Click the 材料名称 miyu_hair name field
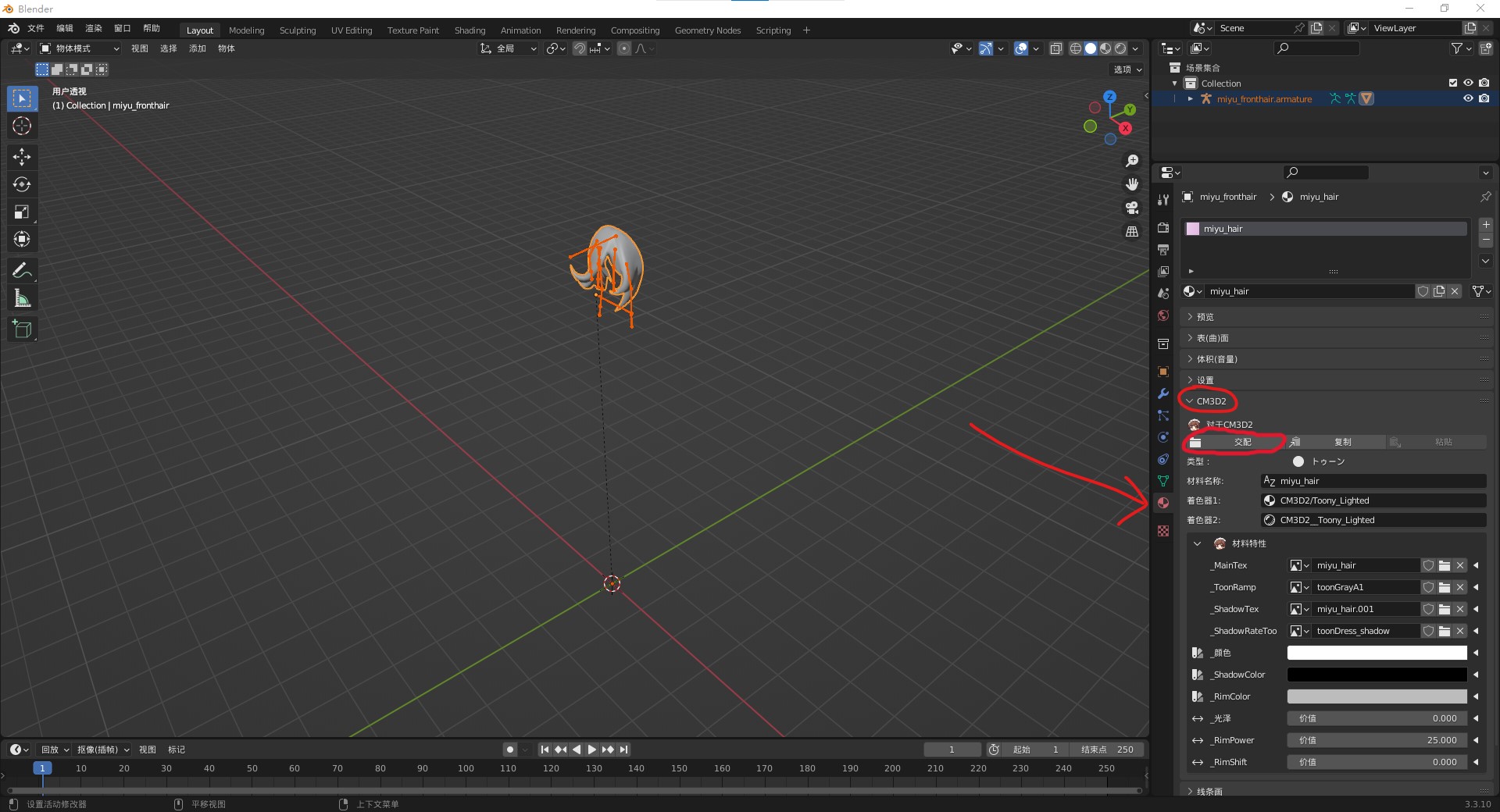The image size is (1500, 812). coord(1374,481)
